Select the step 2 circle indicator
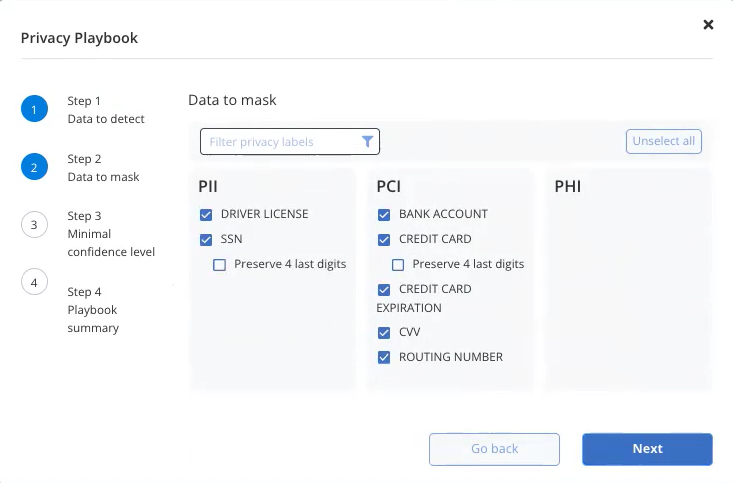The width and height of the screenshot is (733, 483). point(34,167)
